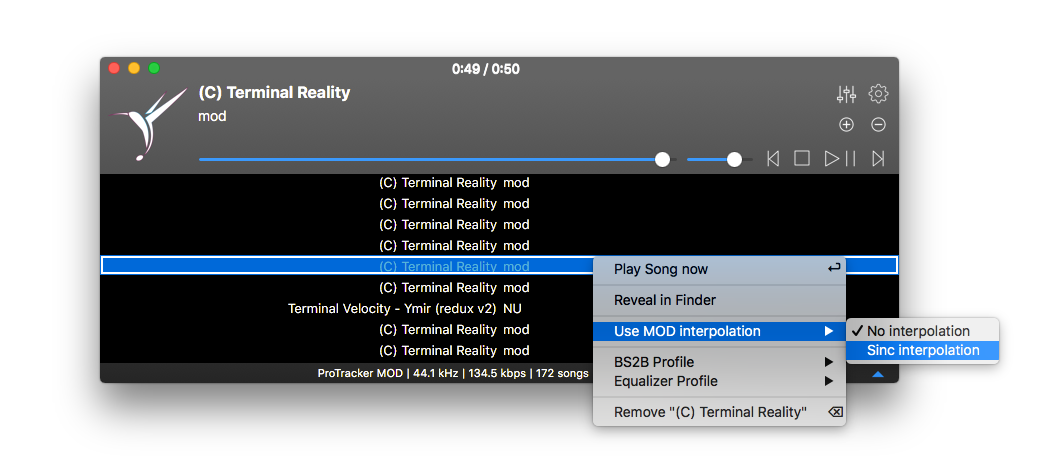The width and height of the screenshot is (1047, 476).
Task: Click the 0:49 / 0:50 time display
Action: [x=485, y=69]
